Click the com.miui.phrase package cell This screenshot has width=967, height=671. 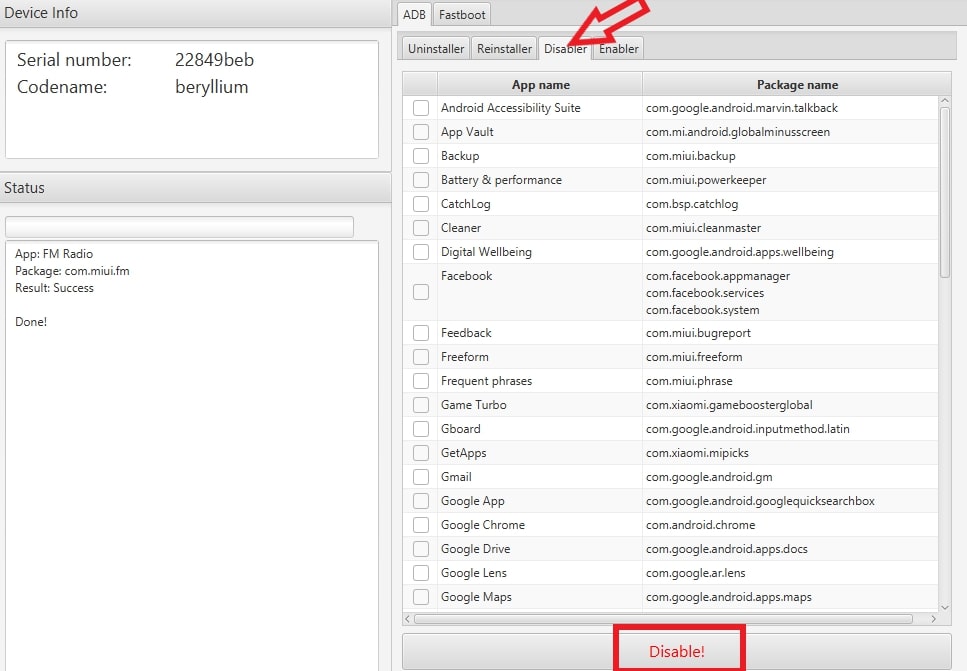(790, 381)
